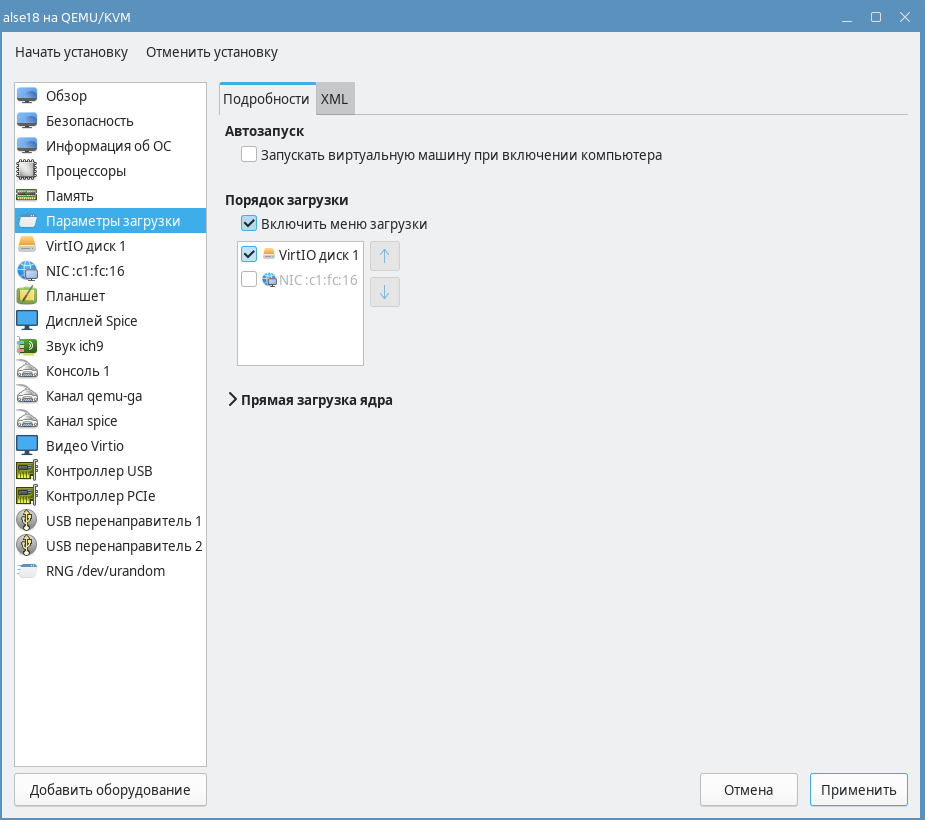Enable autostart of virtual machine checkbox

pyautogui.click(x=249, y=155)
